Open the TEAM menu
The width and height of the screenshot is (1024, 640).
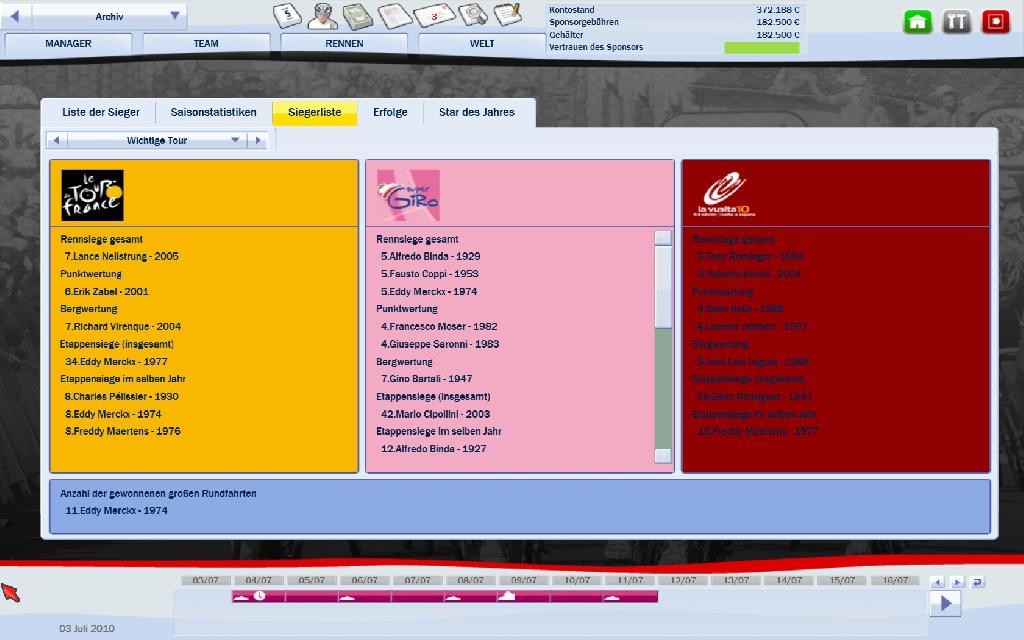pyautogui.click(x=206, y=44)
